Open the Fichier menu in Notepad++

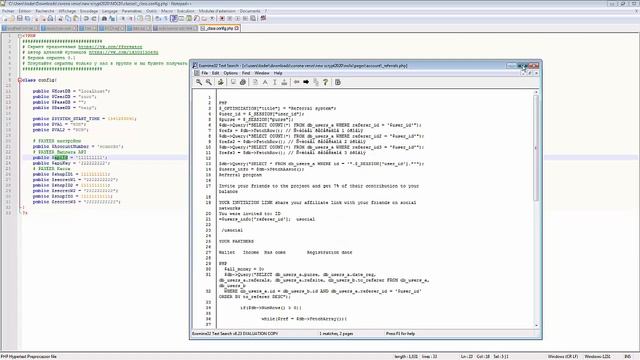pyautogui.click(x=8, y=11)
